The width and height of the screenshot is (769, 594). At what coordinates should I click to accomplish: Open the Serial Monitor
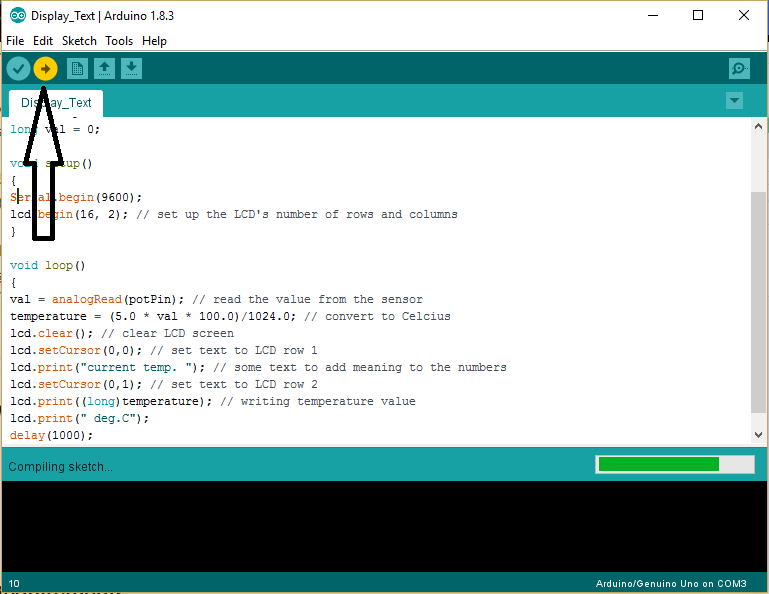pos(739,69)
